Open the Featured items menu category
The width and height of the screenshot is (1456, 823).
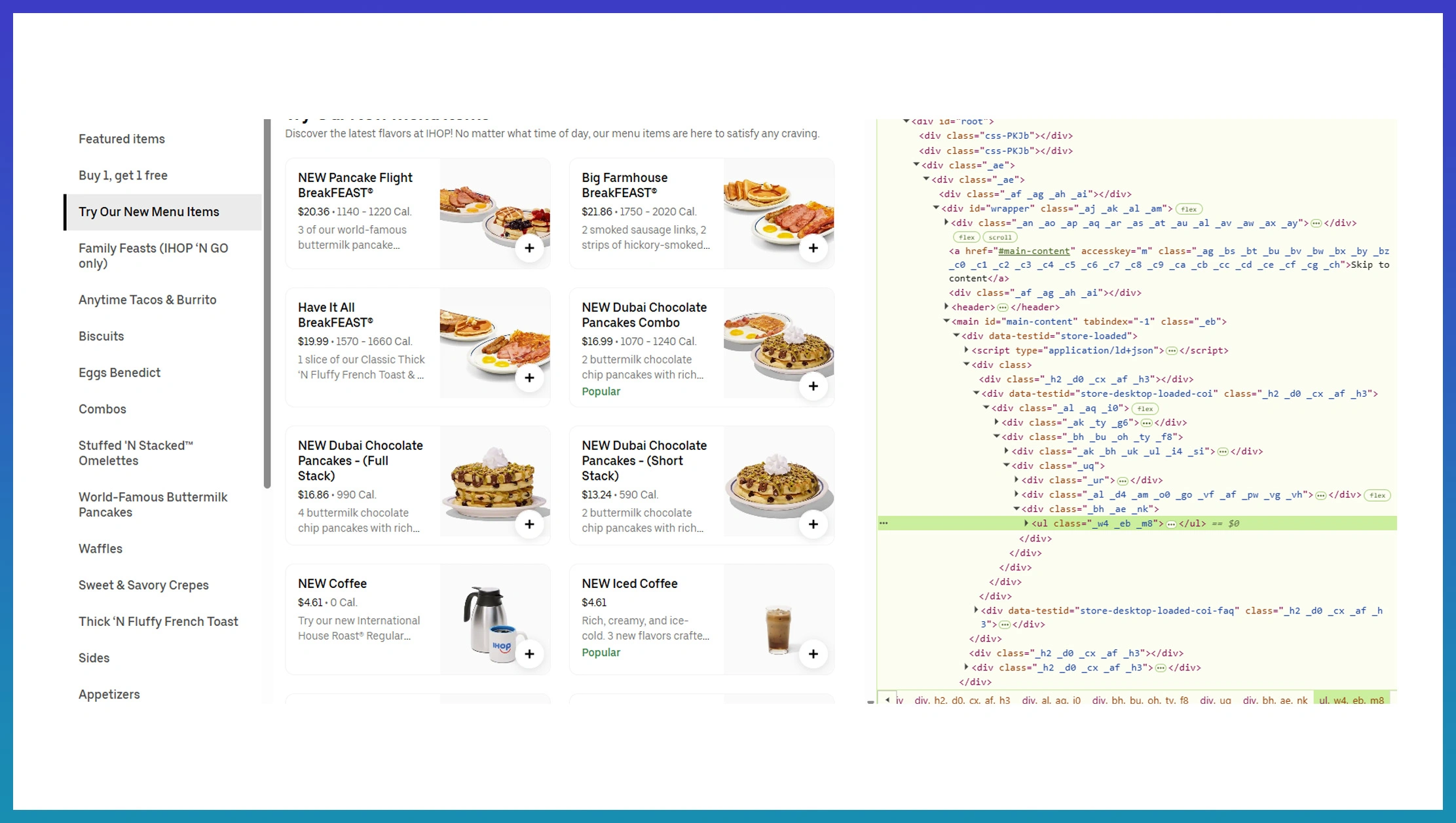click(x=122, y=139)
